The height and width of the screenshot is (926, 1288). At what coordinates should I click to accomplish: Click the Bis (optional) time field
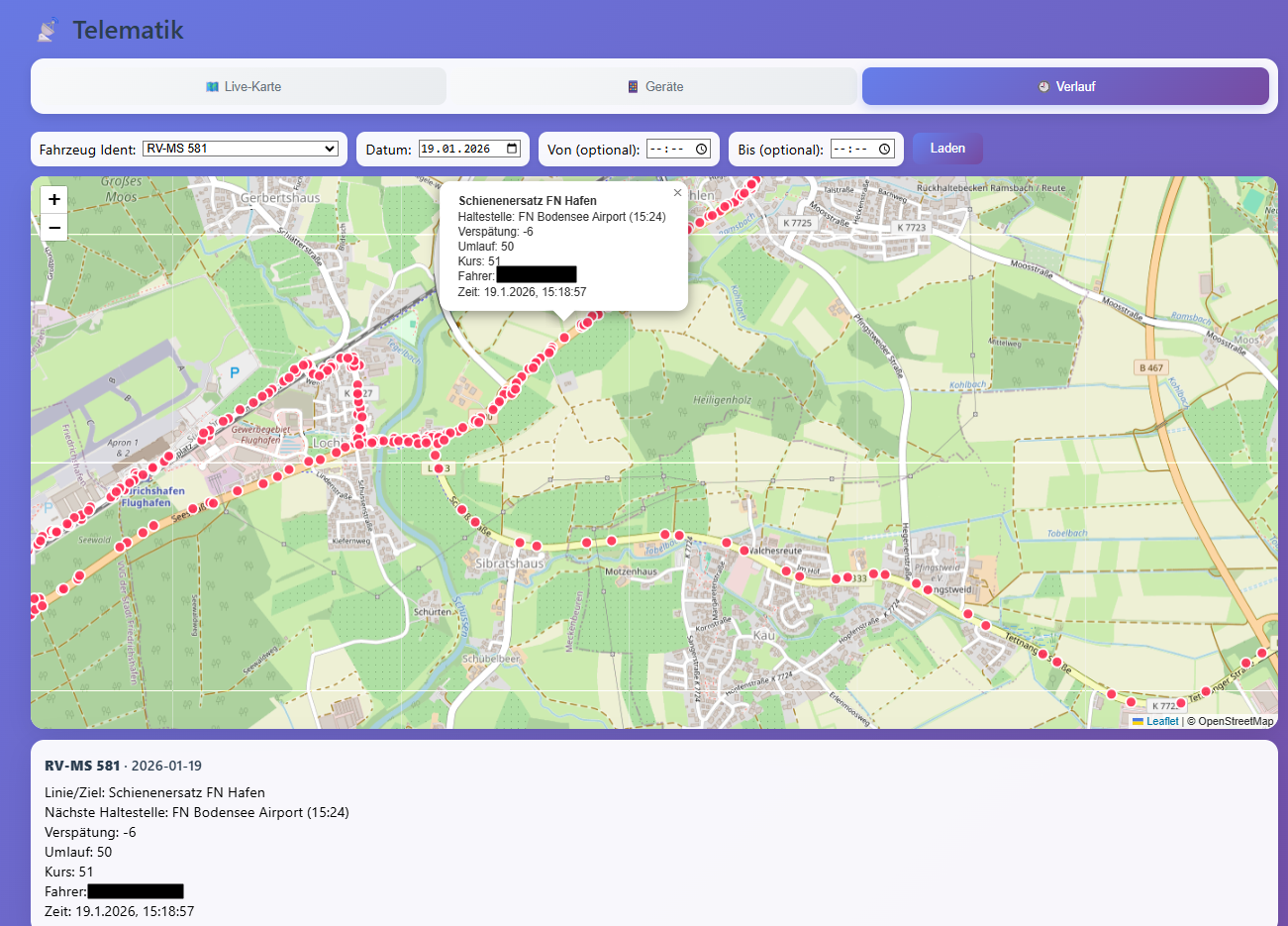[851, 149]
